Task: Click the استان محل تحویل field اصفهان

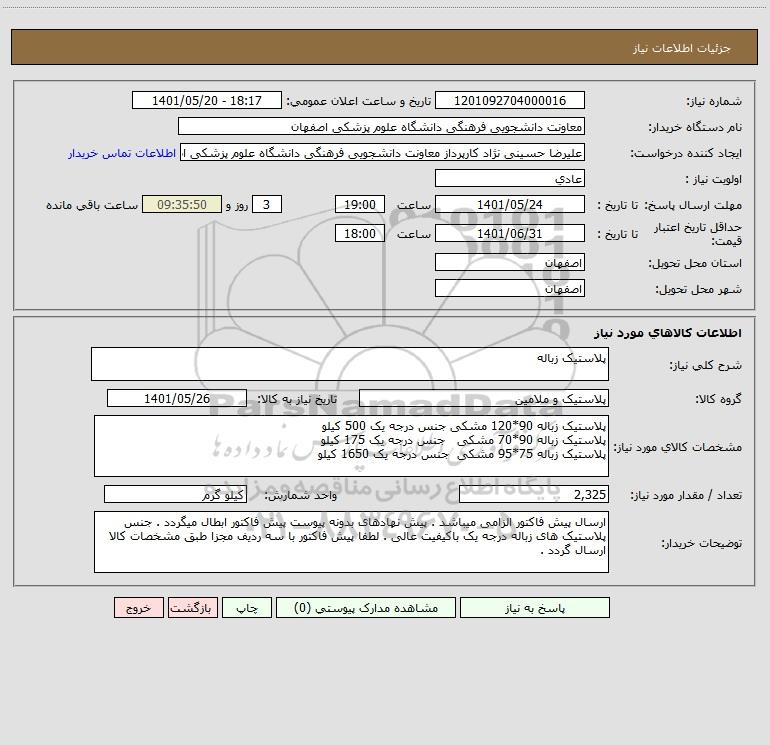Action: coord(510,262)
